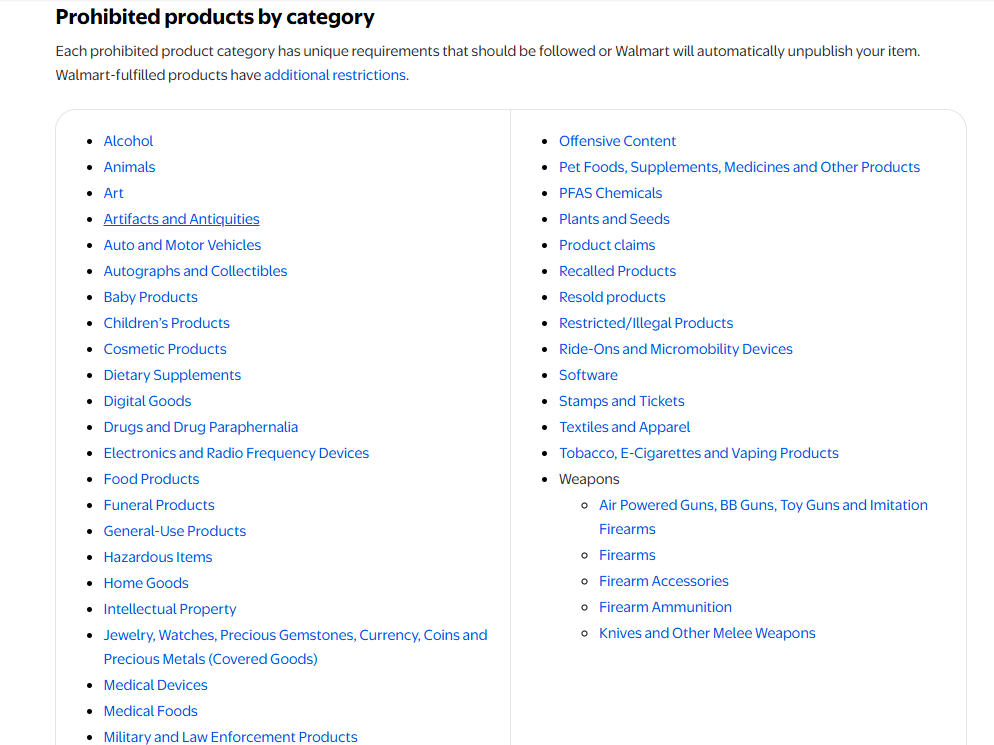Open Jewelry, Watches, Precious Gemstones link
The width and height of the screenshot is (994, 745).
(x=295, y=647)
